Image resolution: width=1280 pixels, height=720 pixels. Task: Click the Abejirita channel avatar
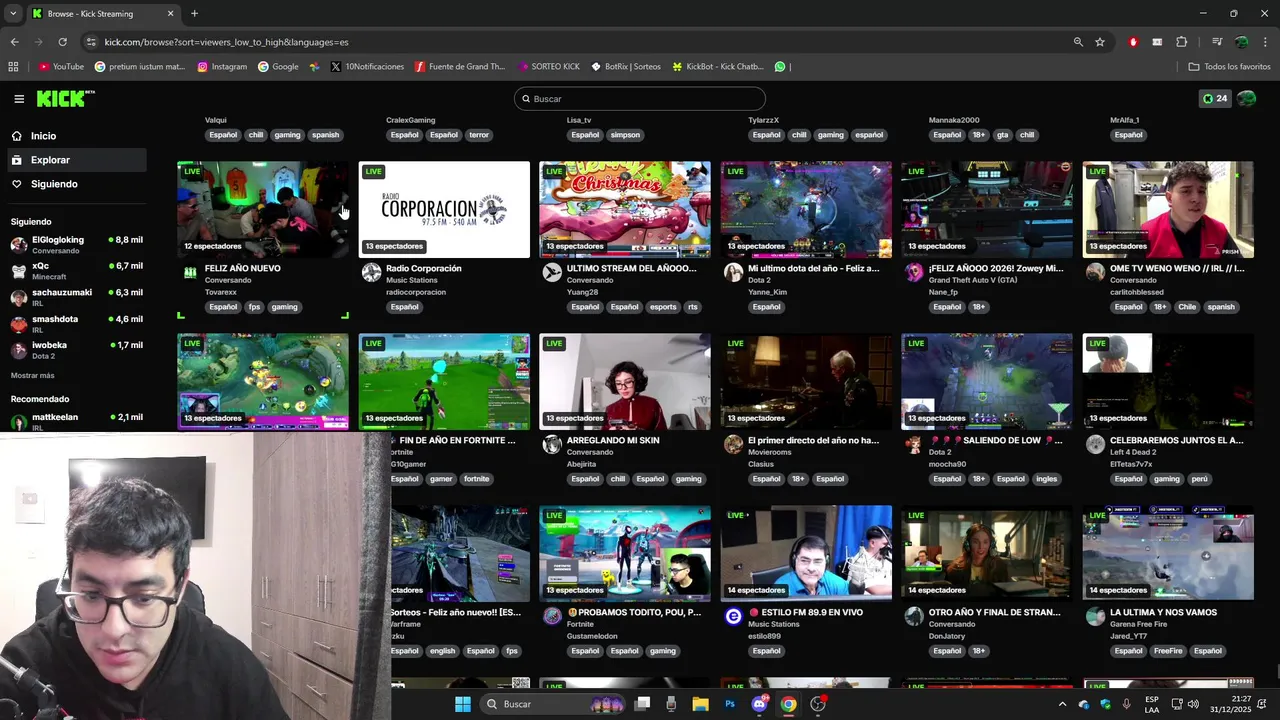(552, 445)
